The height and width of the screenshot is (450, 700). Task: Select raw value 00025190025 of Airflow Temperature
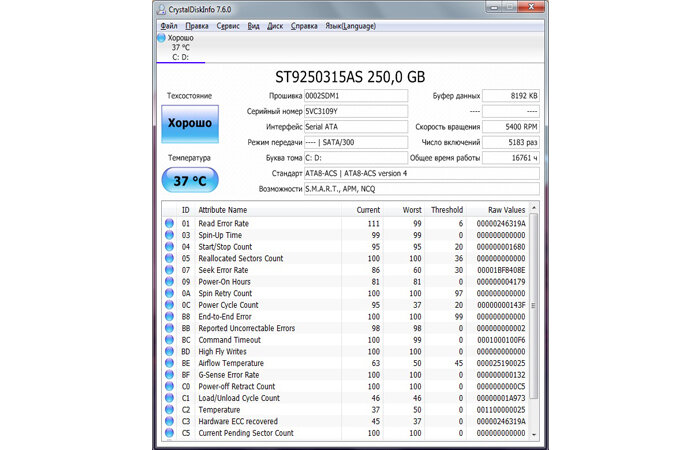[x=501, y=363]
